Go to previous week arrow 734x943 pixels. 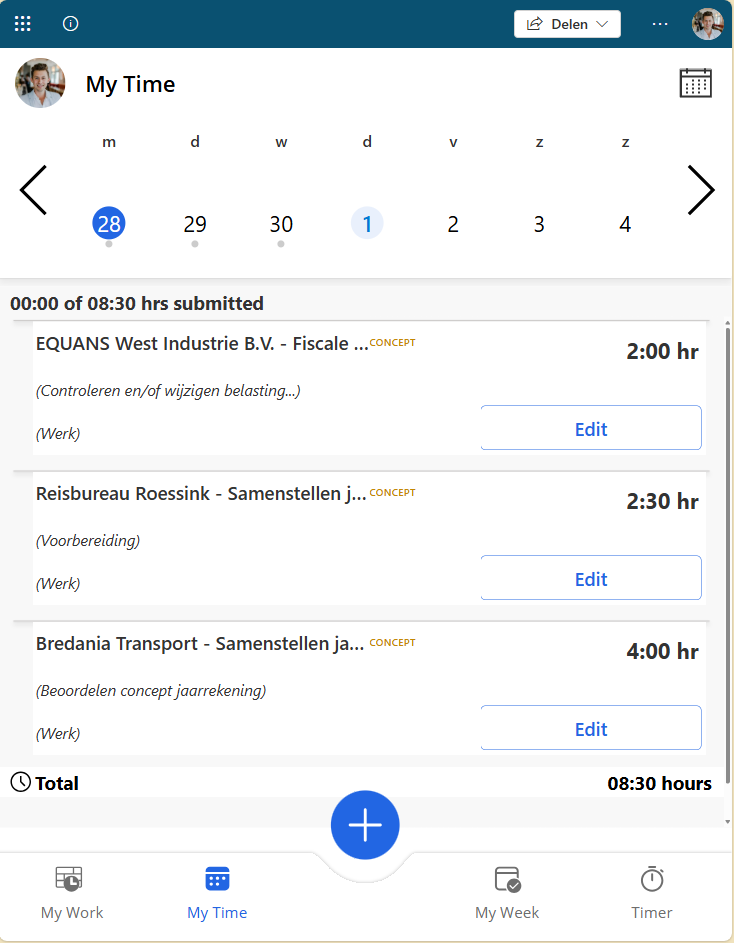click(x=33, y=190)
